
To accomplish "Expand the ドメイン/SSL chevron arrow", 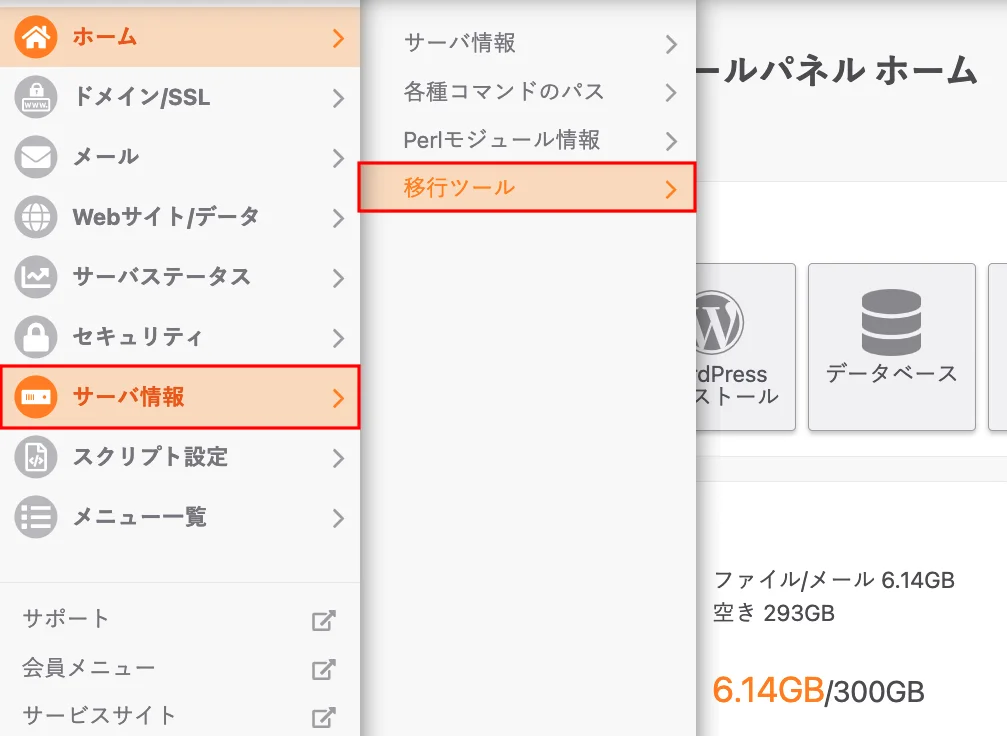I will [x=338, y=98].
